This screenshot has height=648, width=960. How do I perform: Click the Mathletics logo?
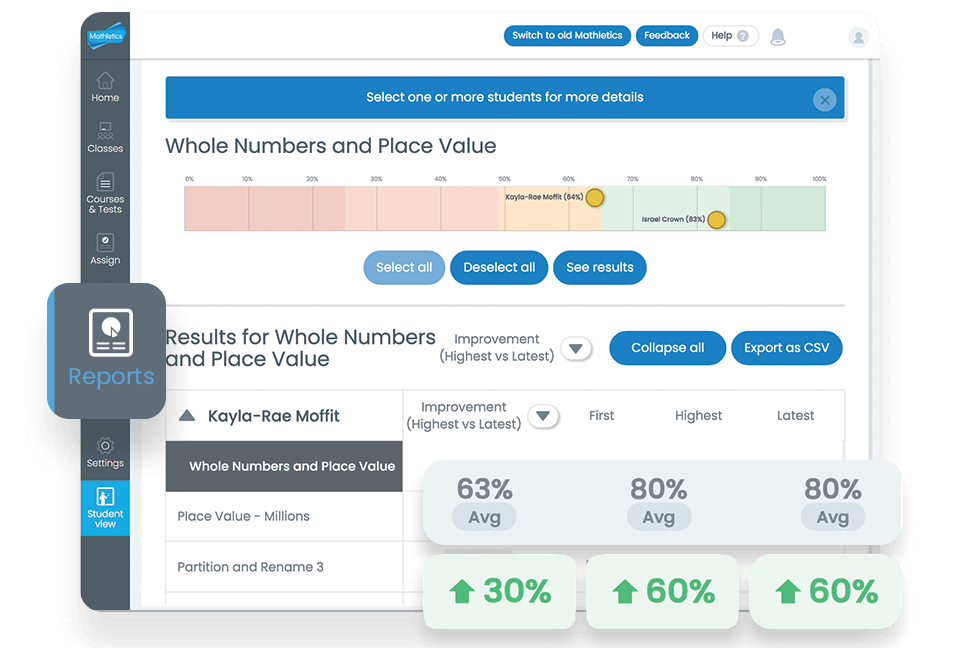tap(105, 37)
